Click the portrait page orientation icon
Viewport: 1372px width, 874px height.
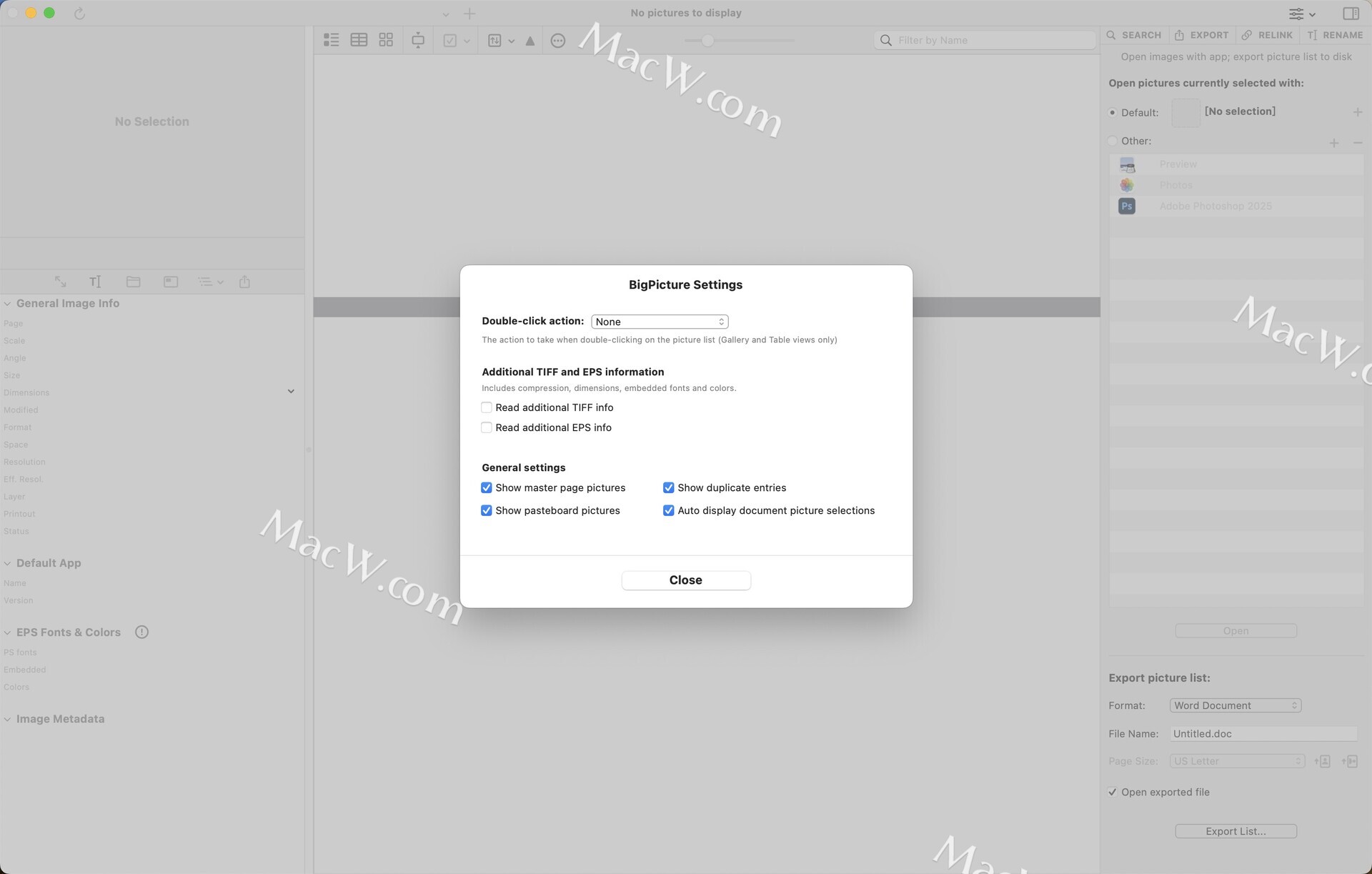pos(1322,761)
